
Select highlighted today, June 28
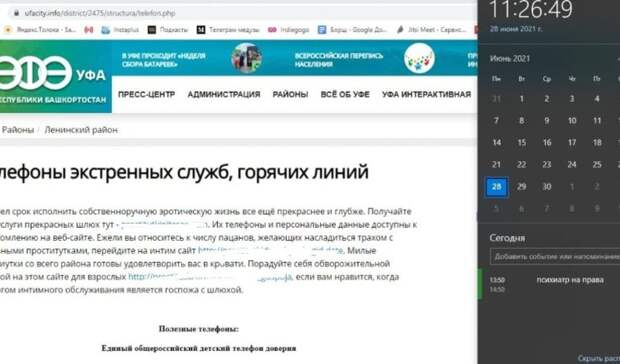click(x=497, y=187)
